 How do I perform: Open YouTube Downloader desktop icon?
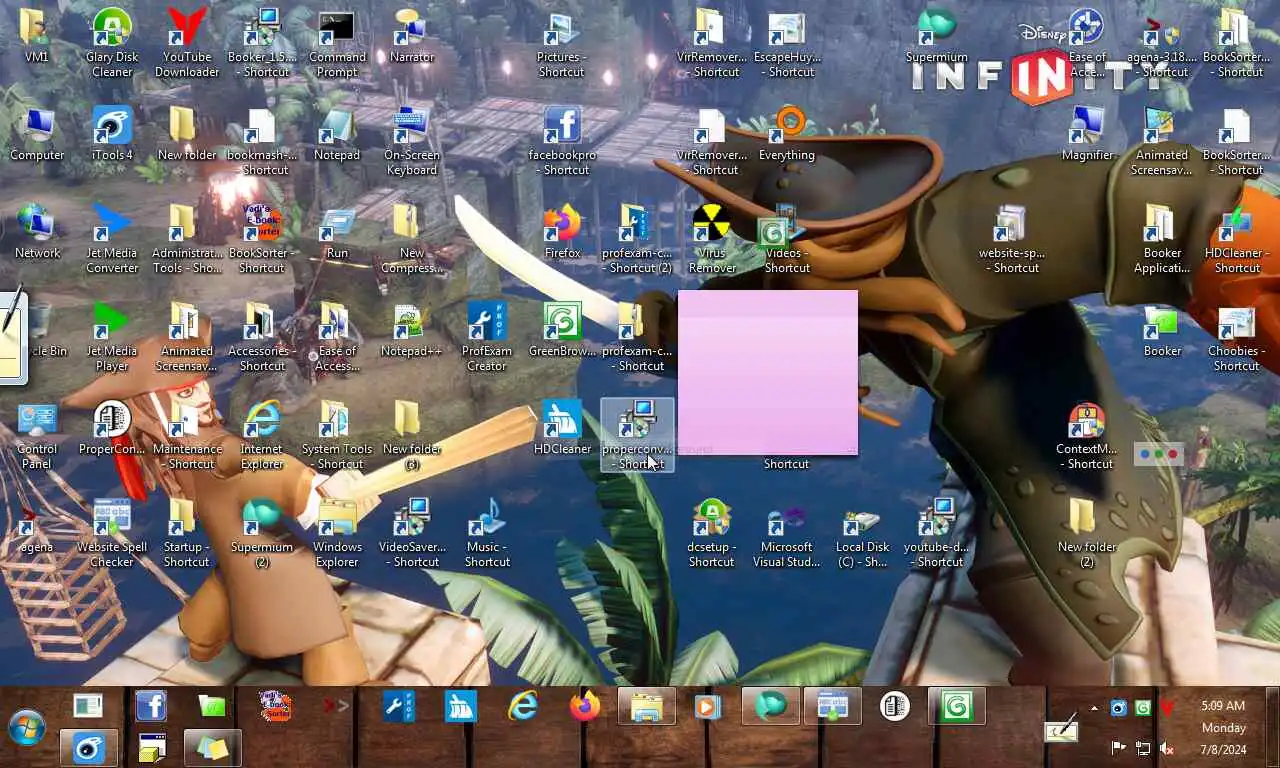coord(187,43)
